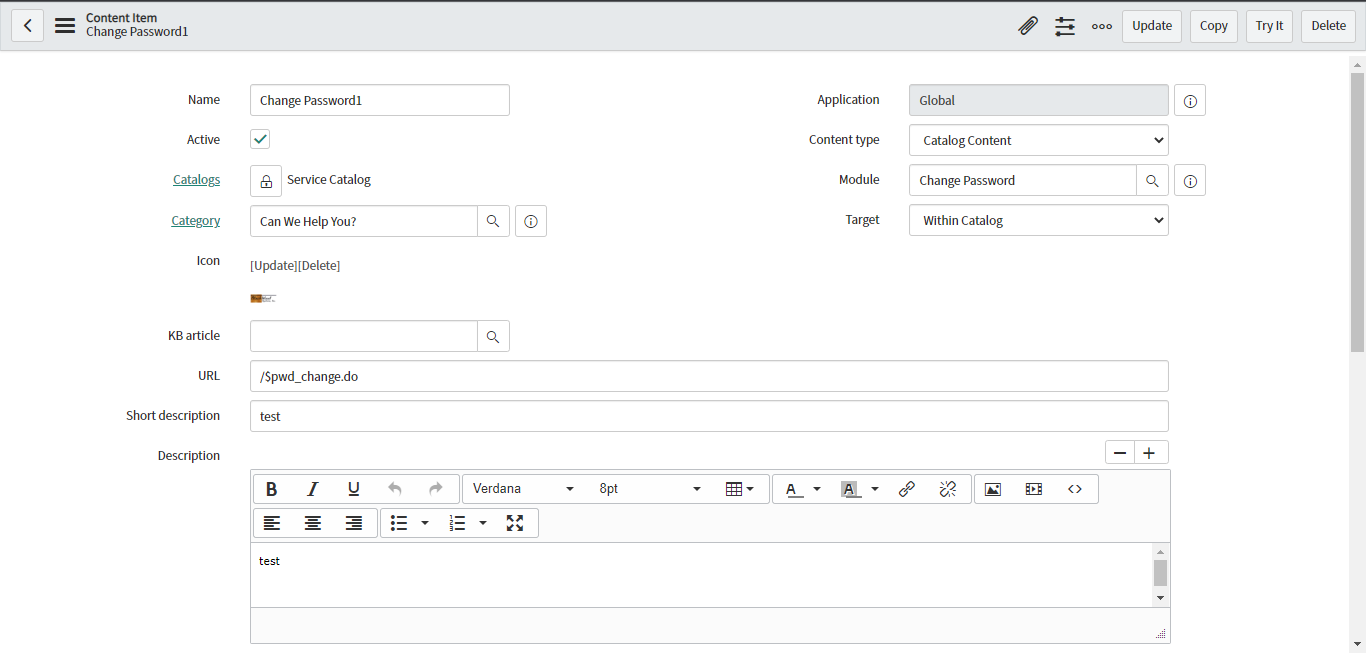Look up Module with magnifier icon
Viewport: 1366px width, 657px height.
pos(1152,180)
